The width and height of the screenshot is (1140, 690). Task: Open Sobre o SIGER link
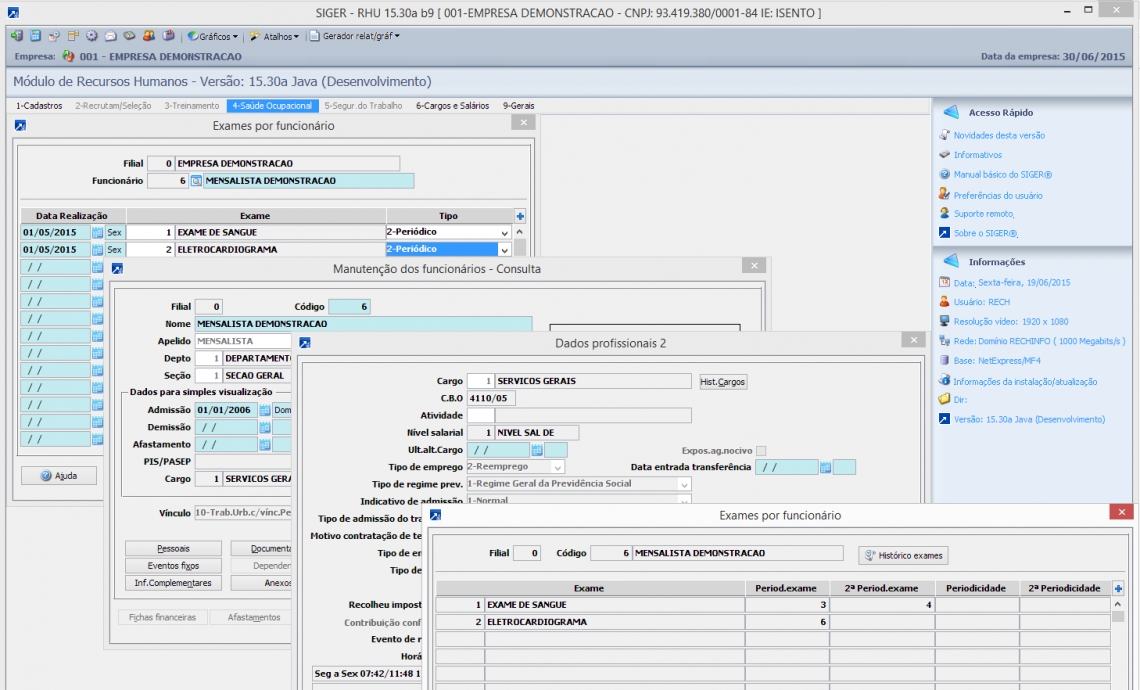click(x=985, y=233)
